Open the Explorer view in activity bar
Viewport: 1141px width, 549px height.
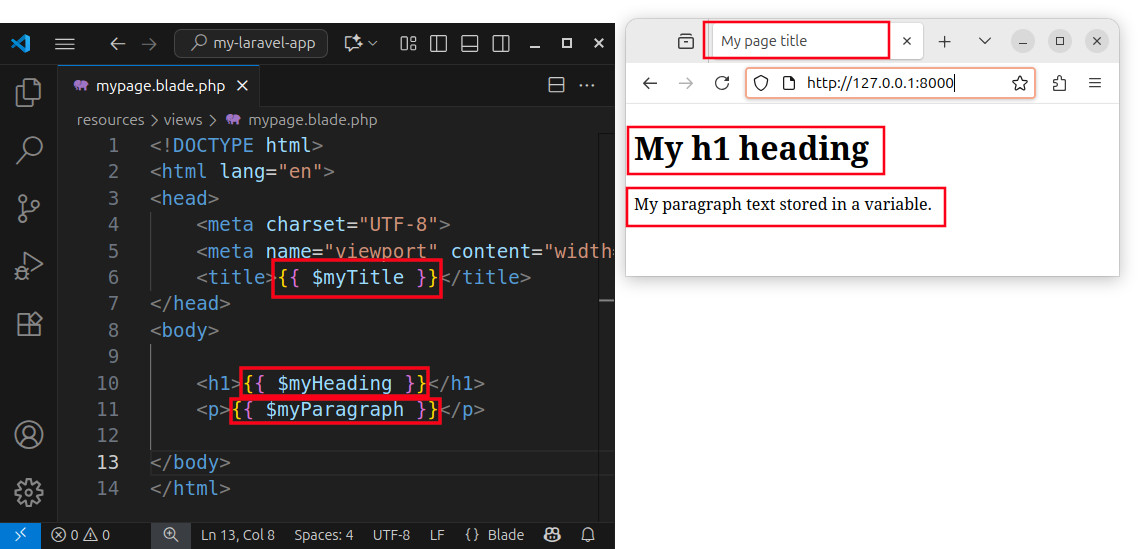(x=28, y=92)
